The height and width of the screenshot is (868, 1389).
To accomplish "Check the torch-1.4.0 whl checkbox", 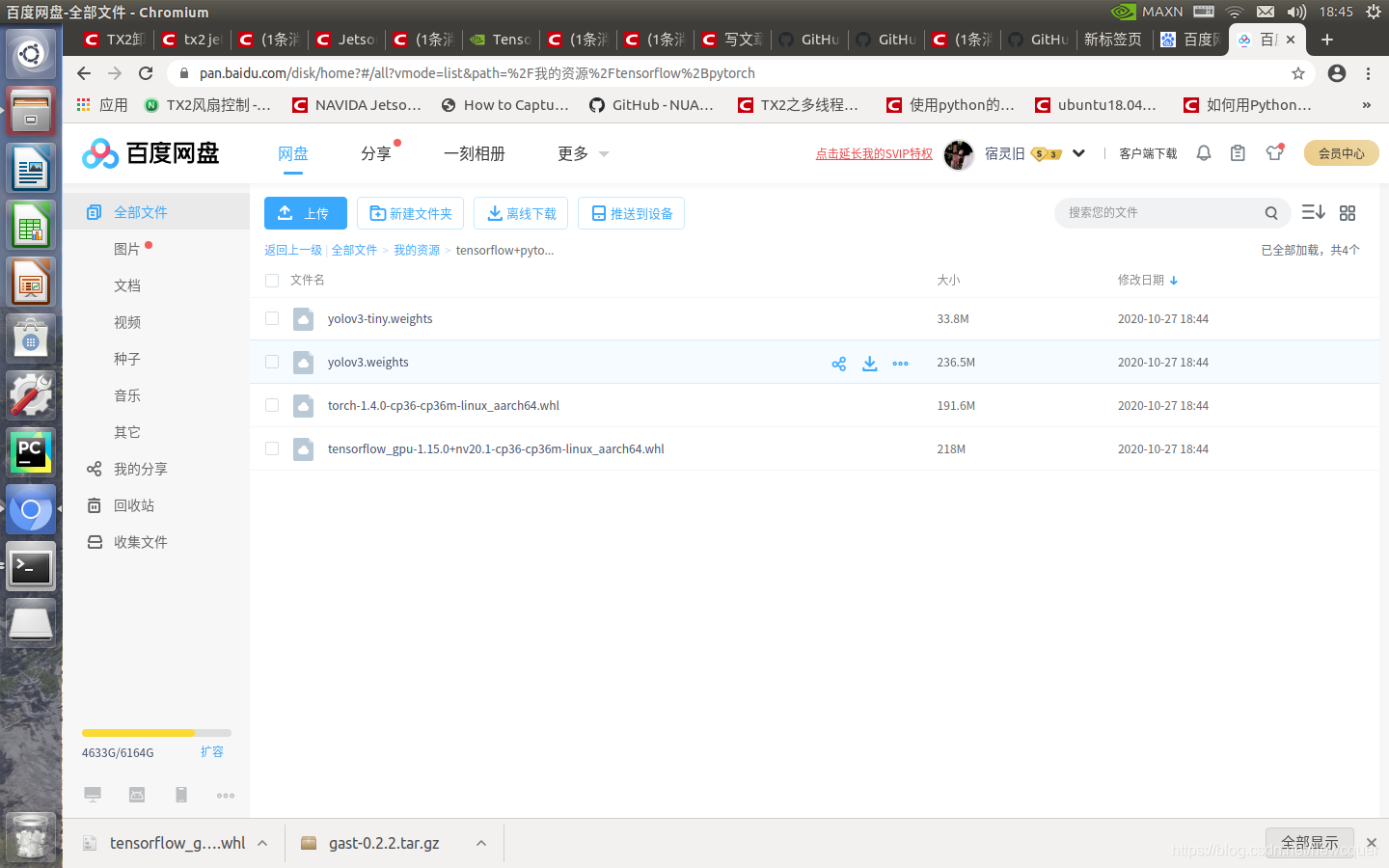I will click(272, 406).
